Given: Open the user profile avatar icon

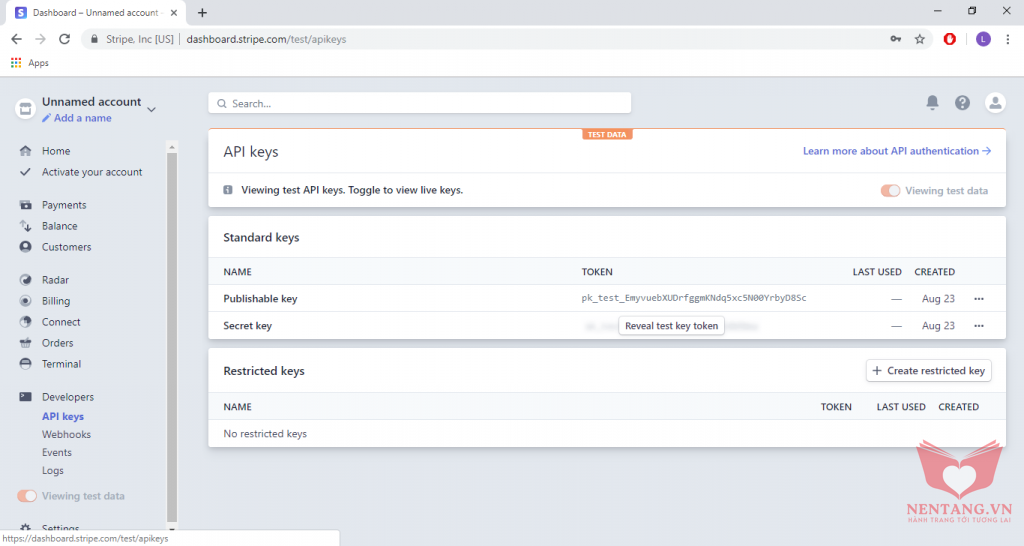Looking at the screenshot, I should [995, 103].
